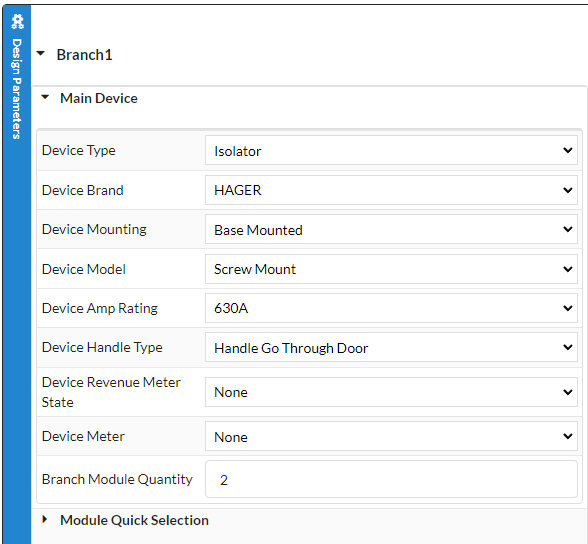Click the Main Device heading text
Screen dimensions: 588x544
99,98
